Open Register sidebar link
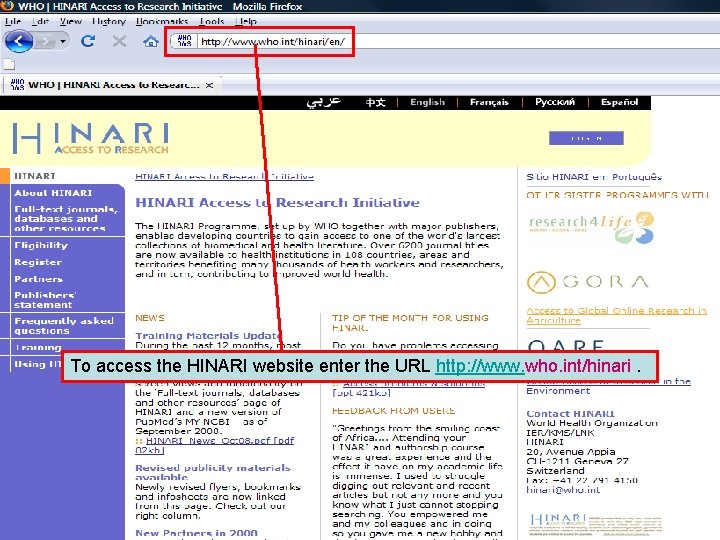 (38, 262)
